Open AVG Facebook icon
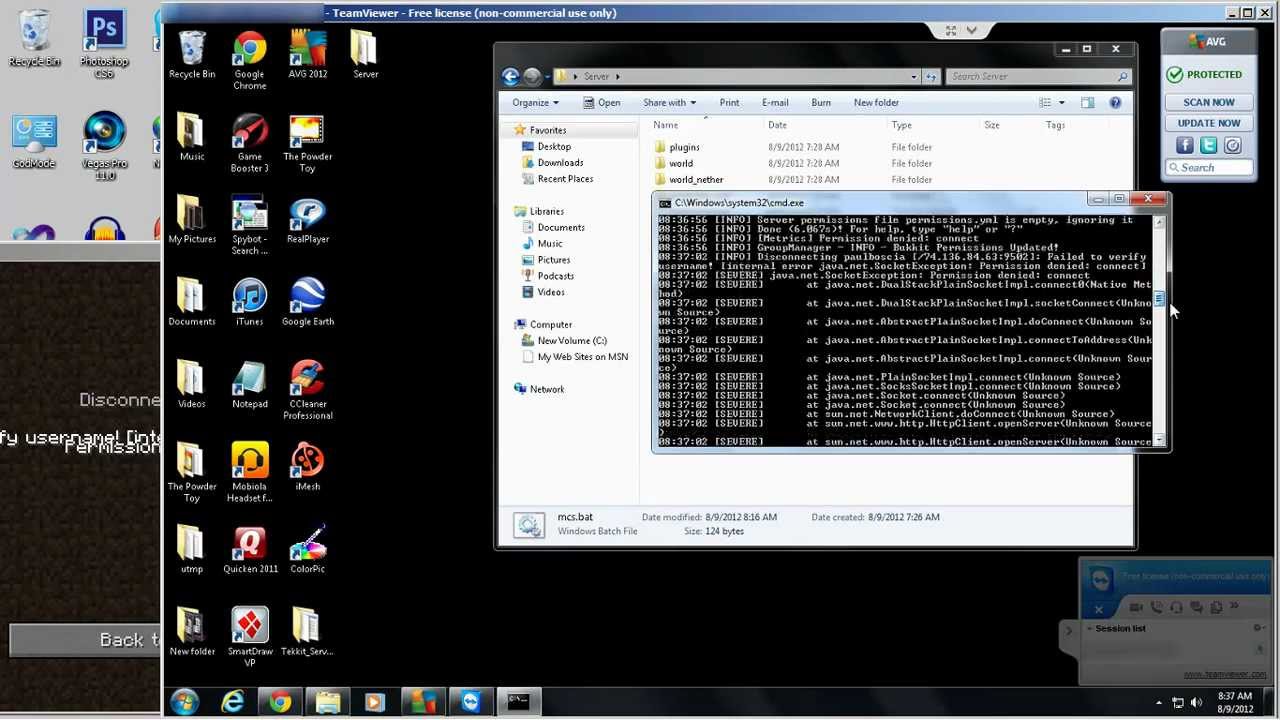1280x720 pixels. pos(1185,145)
